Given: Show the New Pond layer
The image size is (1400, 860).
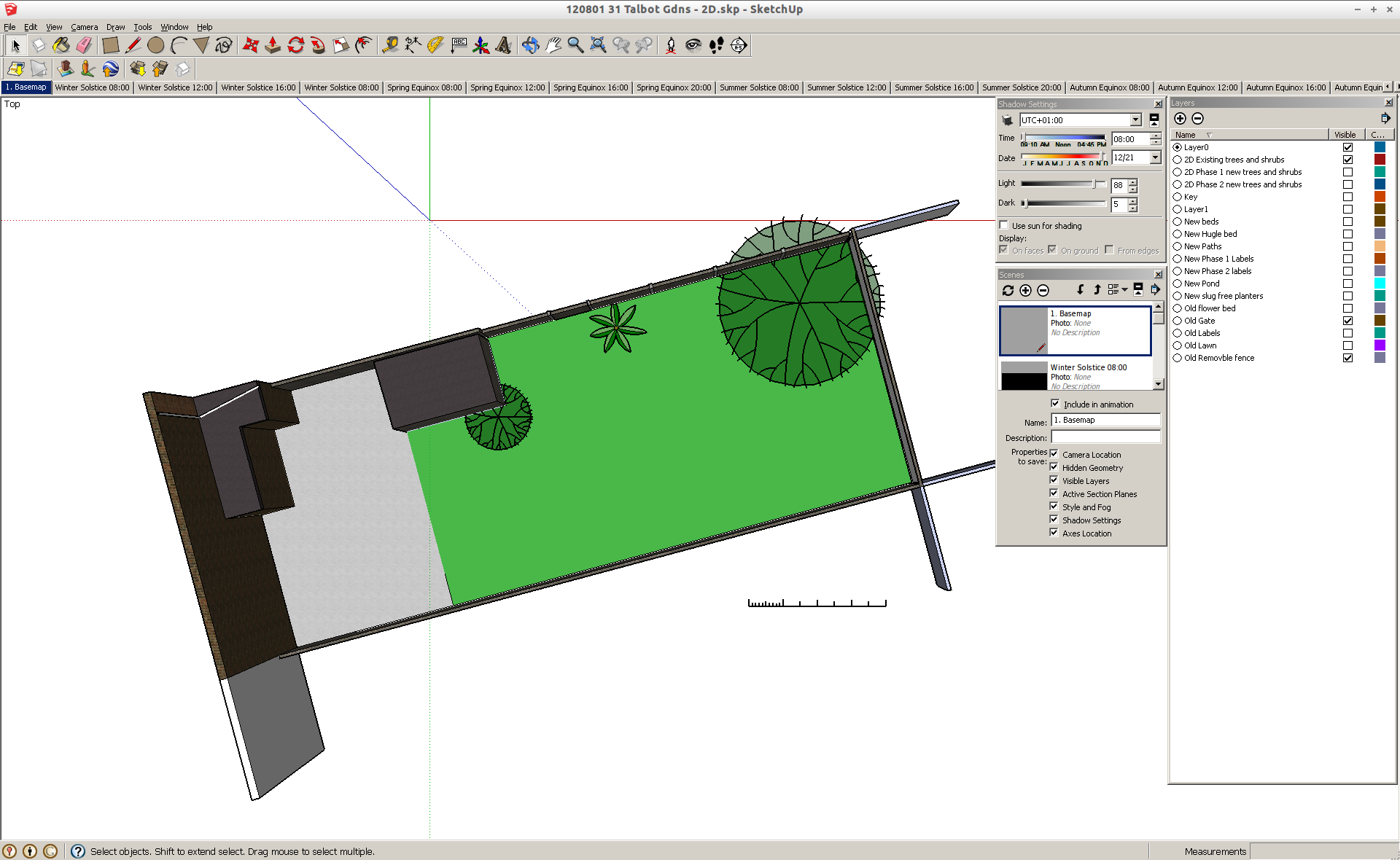Looking at the screenshot, I should [1347, 284].
